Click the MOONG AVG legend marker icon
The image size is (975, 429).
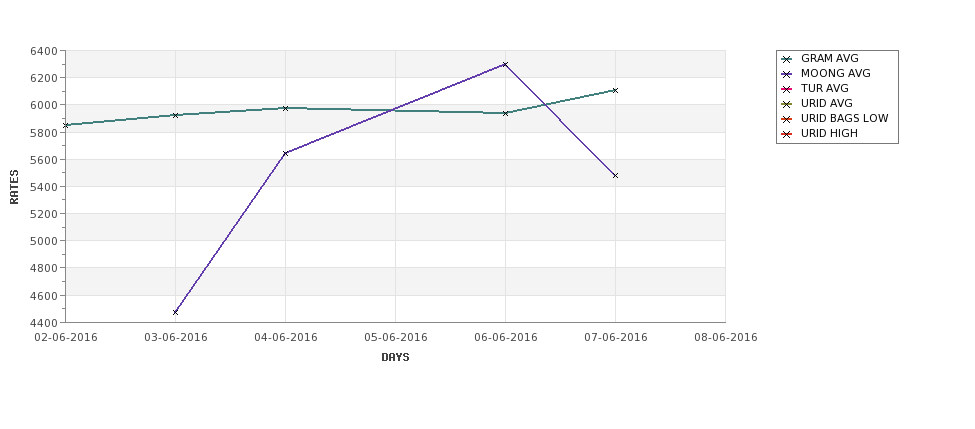(787, 74)
